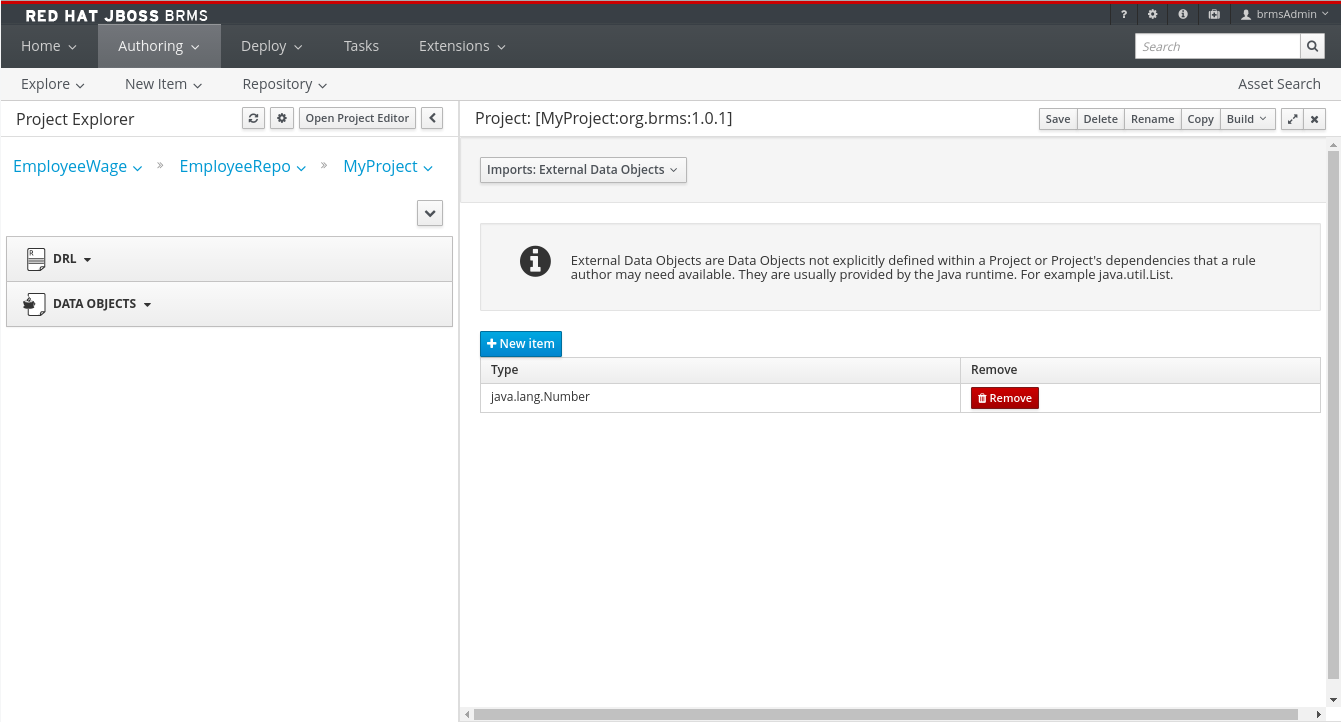The width and height of the screenshot is (1341, 722).
Task: Click the help question mark icon
Action: point(1124,15)
